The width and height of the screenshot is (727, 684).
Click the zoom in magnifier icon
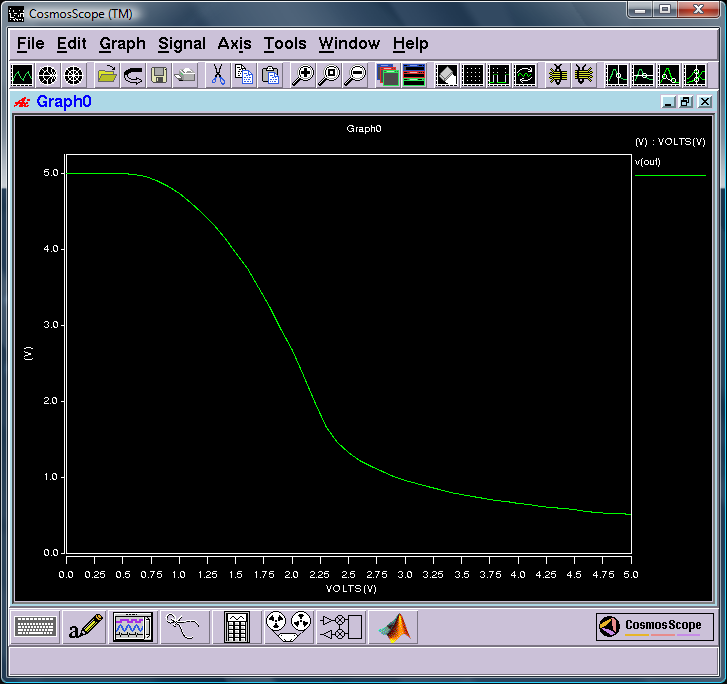pyautogui.click(x=303, y=75)
